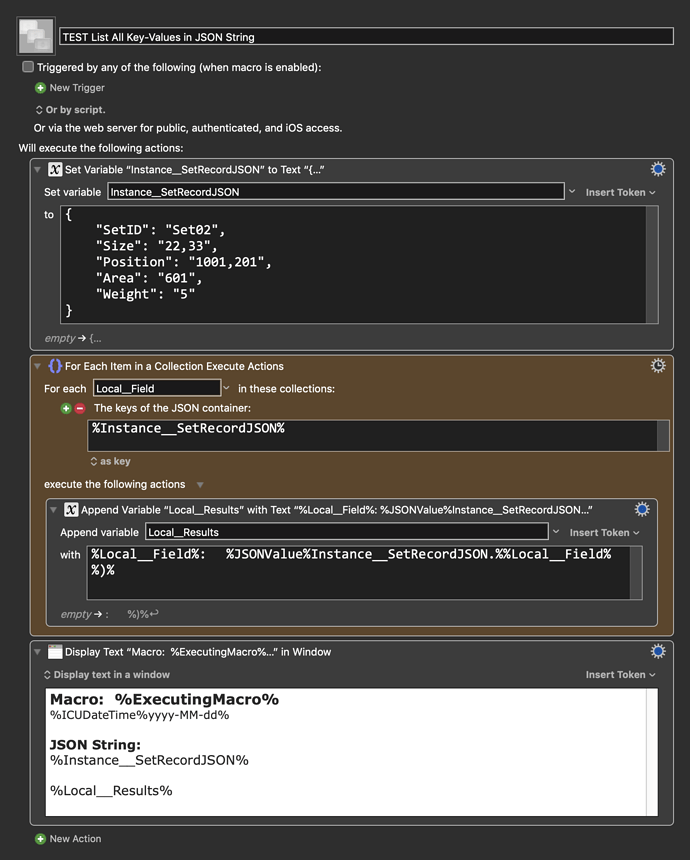Click the Set Variable action X icon

tap(55, 169)
